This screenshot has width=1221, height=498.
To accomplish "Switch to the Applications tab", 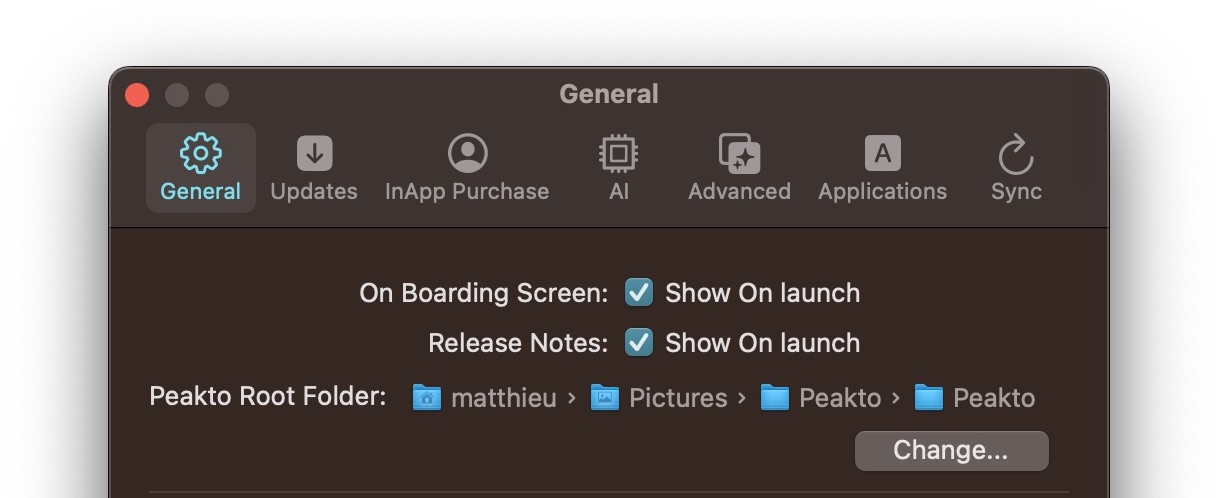I will pos(882,168).
